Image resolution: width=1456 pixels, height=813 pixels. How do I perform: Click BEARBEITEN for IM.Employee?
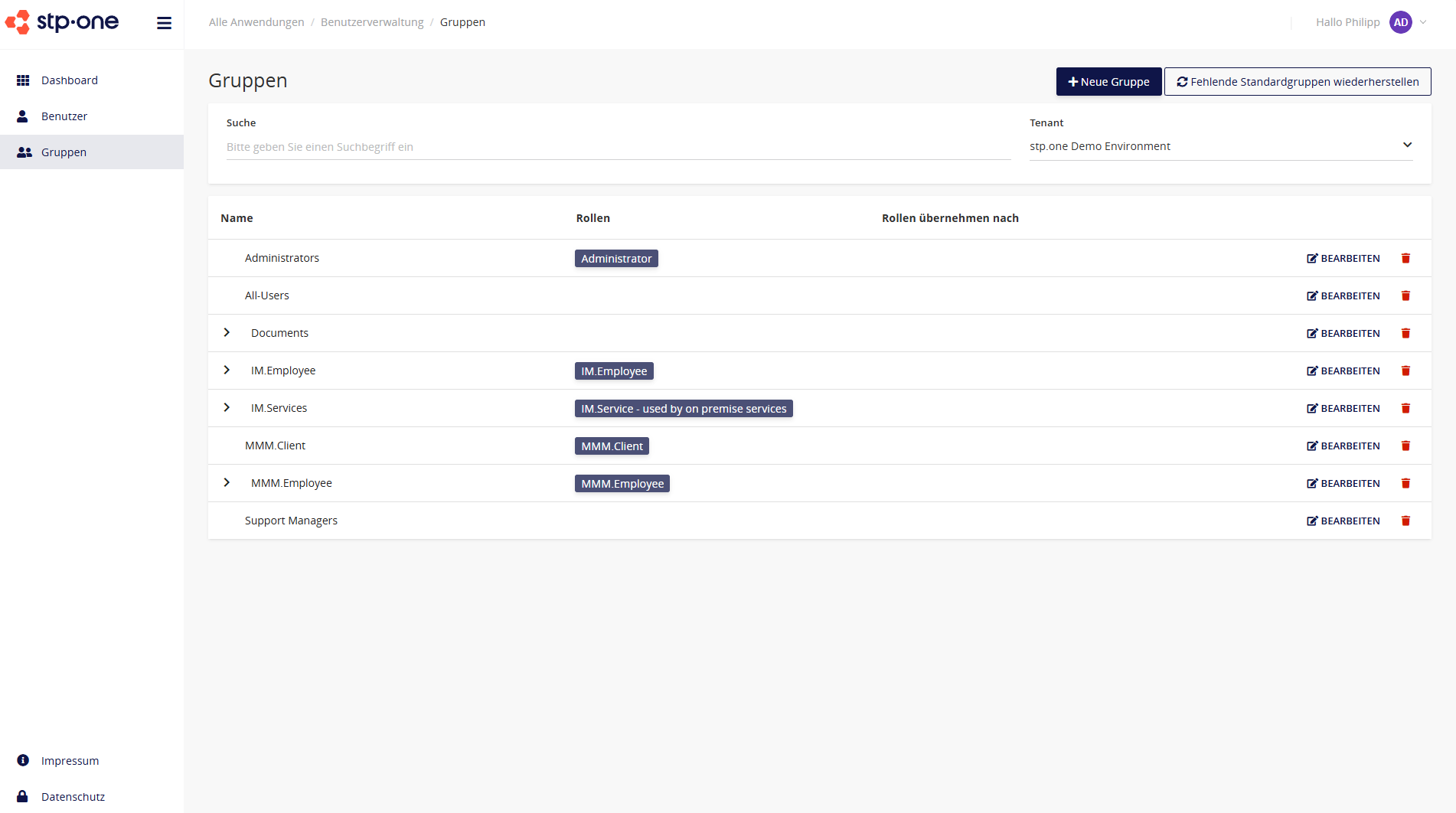click(x=1343, y=371)
